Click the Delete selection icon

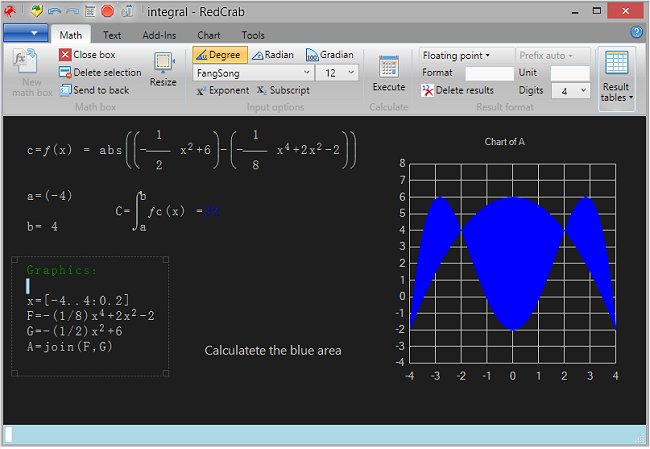(x=65, y=73)
